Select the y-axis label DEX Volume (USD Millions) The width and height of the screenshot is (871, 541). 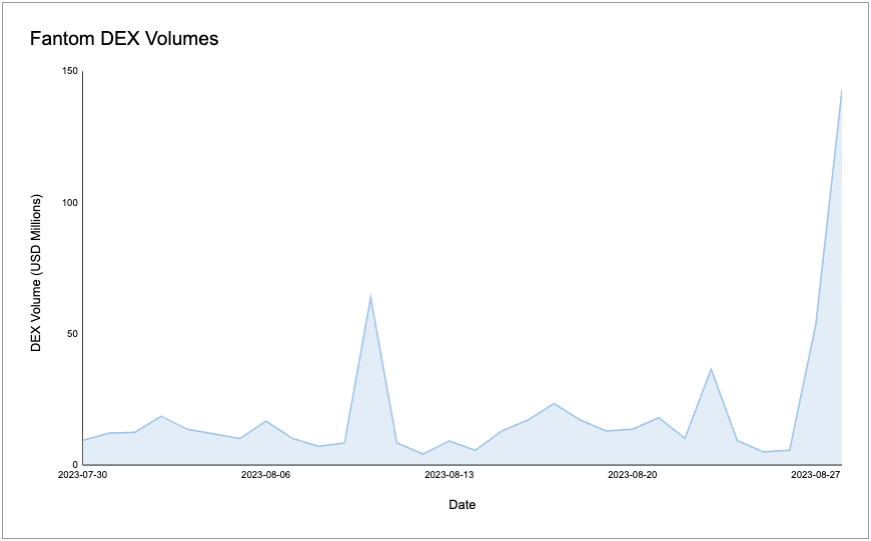pos(36,273)
